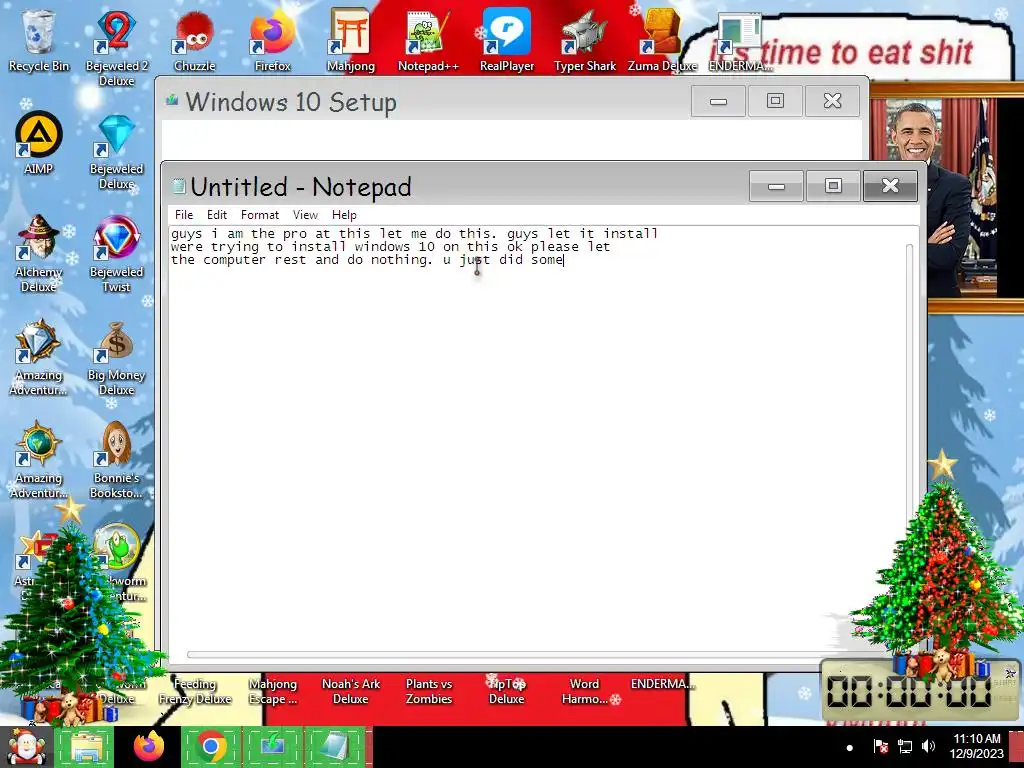Open File Explorer from the taskbar
The height and width of the screenshot is (768, 1024).
coord(85,747)
